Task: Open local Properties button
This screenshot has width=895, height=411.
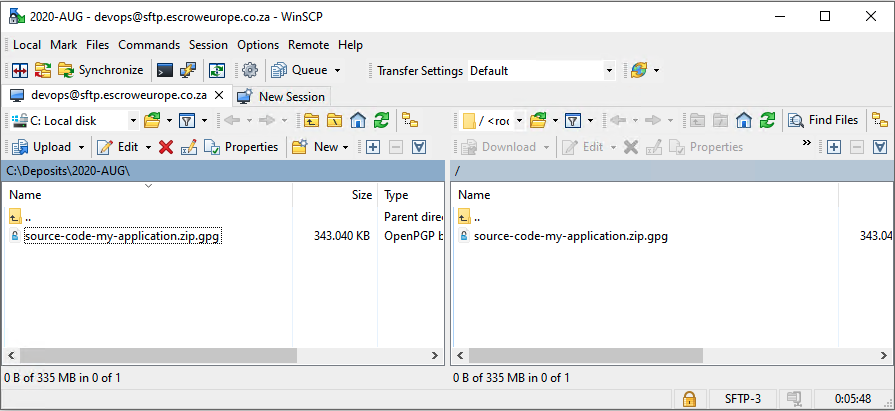Action: coord(241,147)
